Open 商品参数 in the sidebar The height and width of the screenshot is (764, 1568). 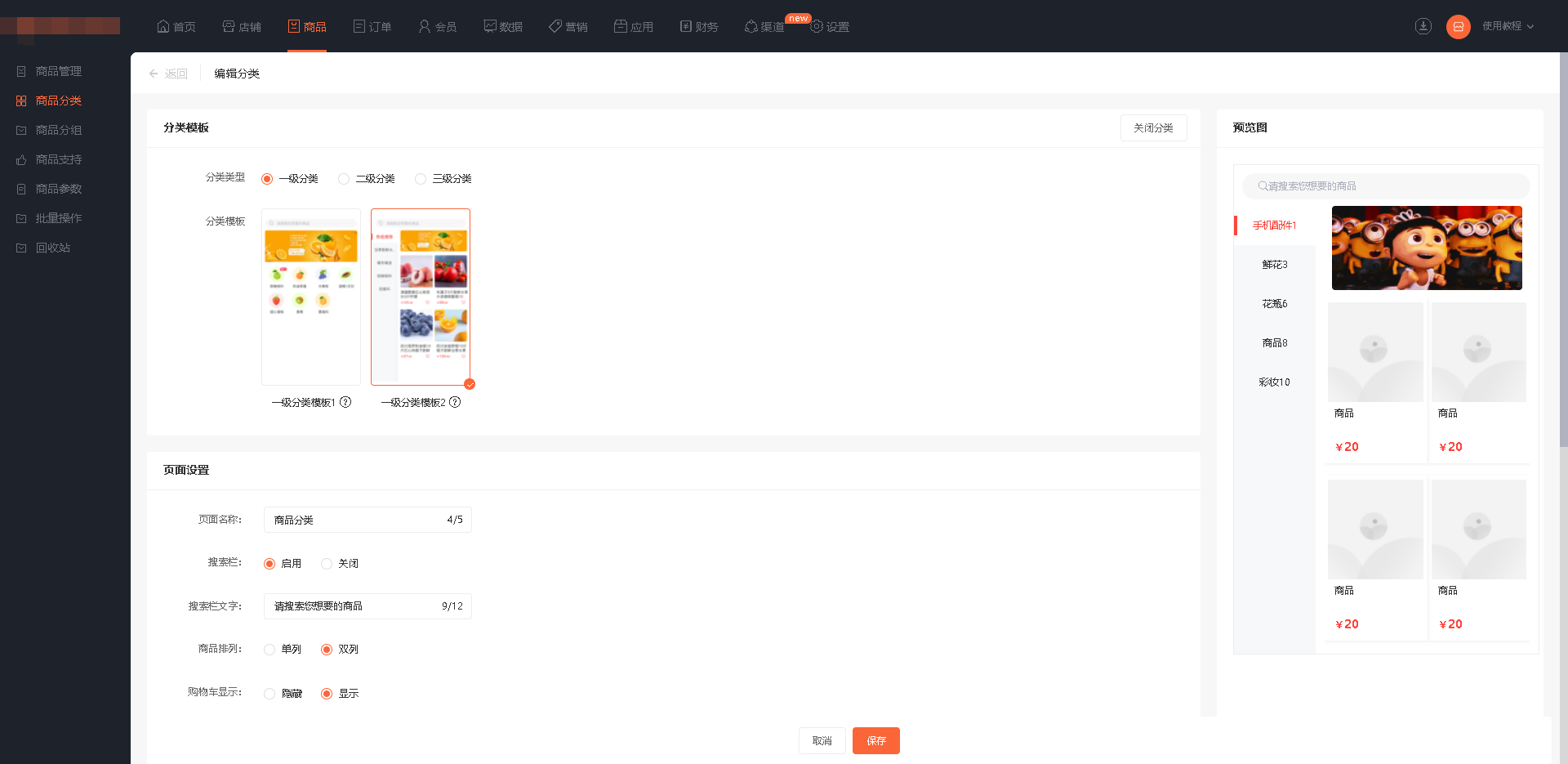[x=59, y=190]
